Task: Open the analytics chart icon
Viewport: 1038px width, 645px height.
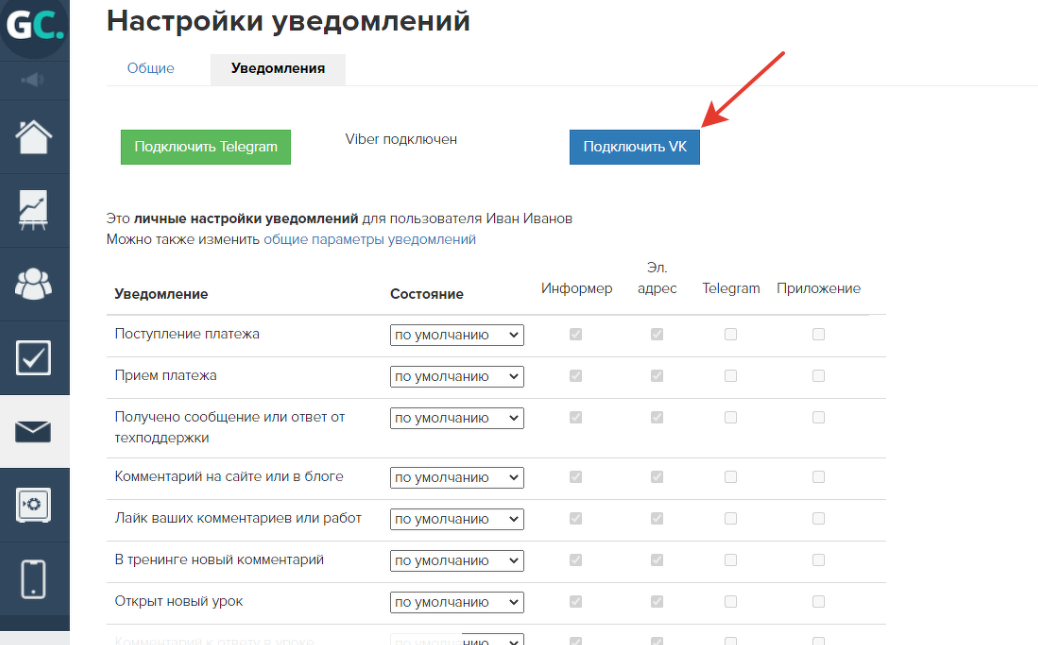Action: tap(33, 211)
